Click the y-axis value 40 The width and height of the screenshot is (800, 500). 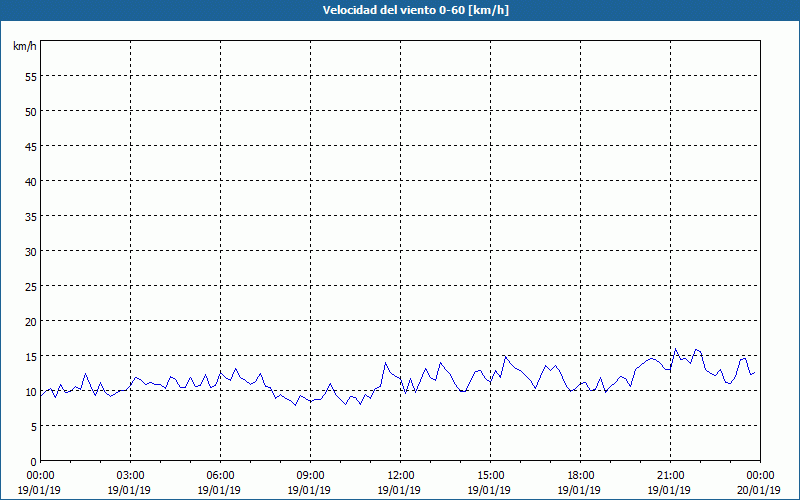pos(31,181)
